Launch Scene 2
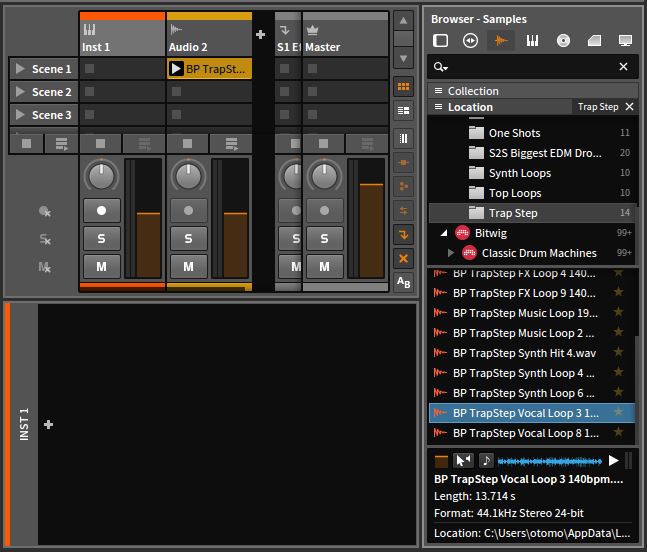The image size is (647, 552). [20, 92]
